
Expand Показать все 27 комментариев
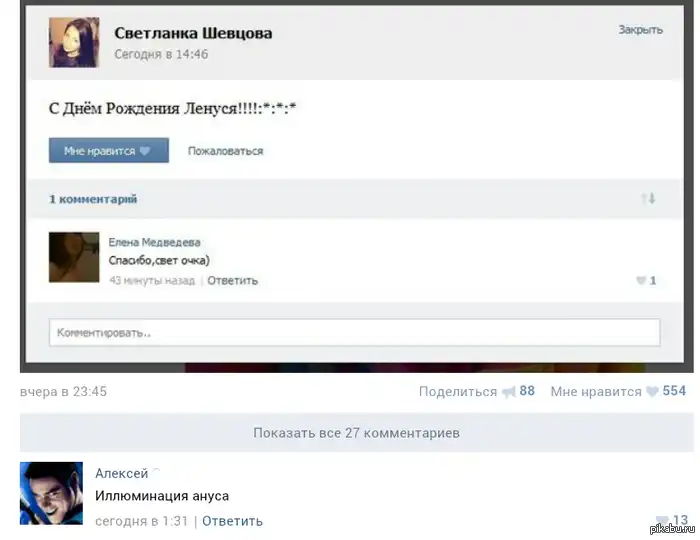point(357,433)
